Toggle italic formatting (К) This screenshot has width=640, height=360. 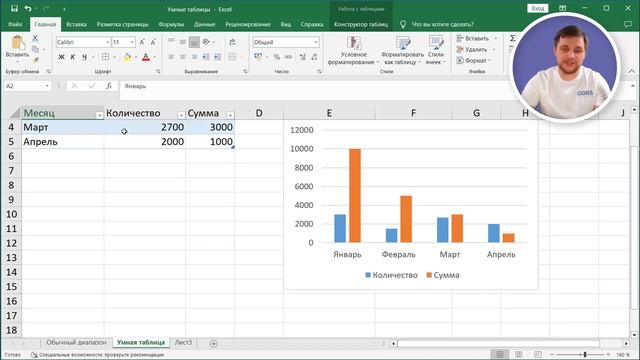[73, 57]
